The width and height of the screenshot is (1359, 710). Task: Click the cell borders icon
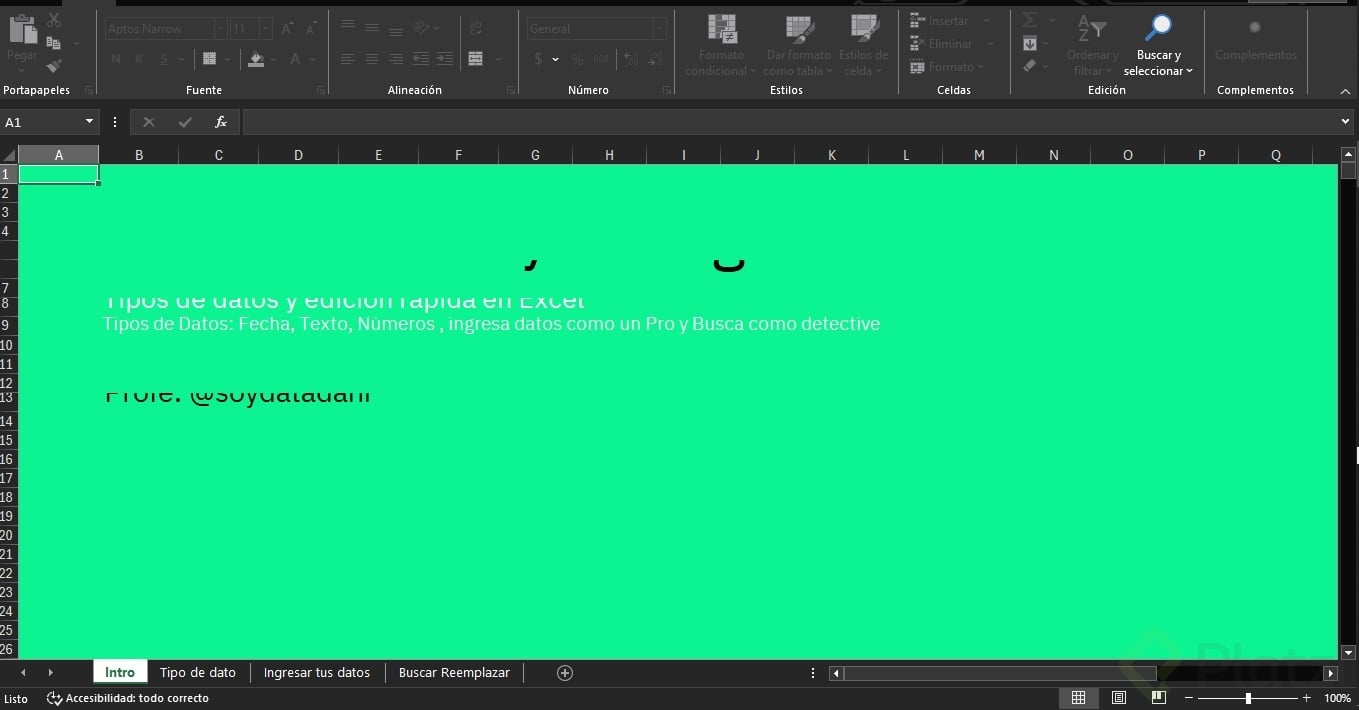coord(210,59)
